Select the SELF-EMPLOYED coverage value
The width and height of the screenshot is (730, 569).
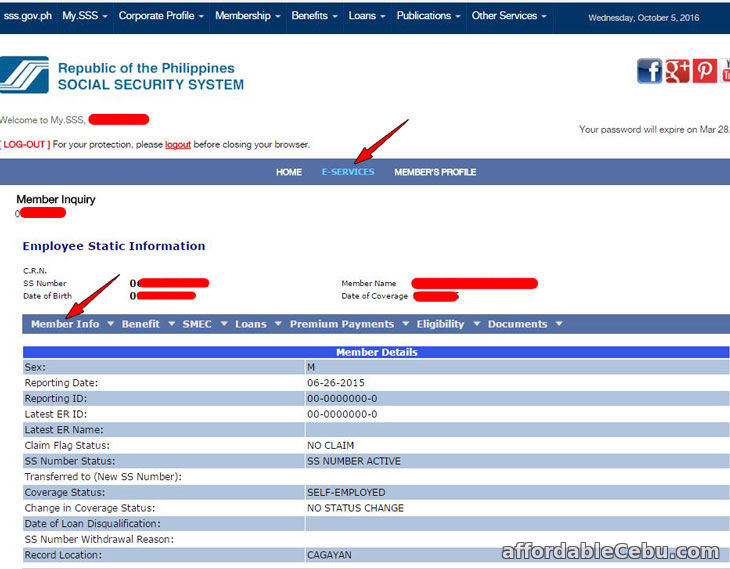point(346,493)
